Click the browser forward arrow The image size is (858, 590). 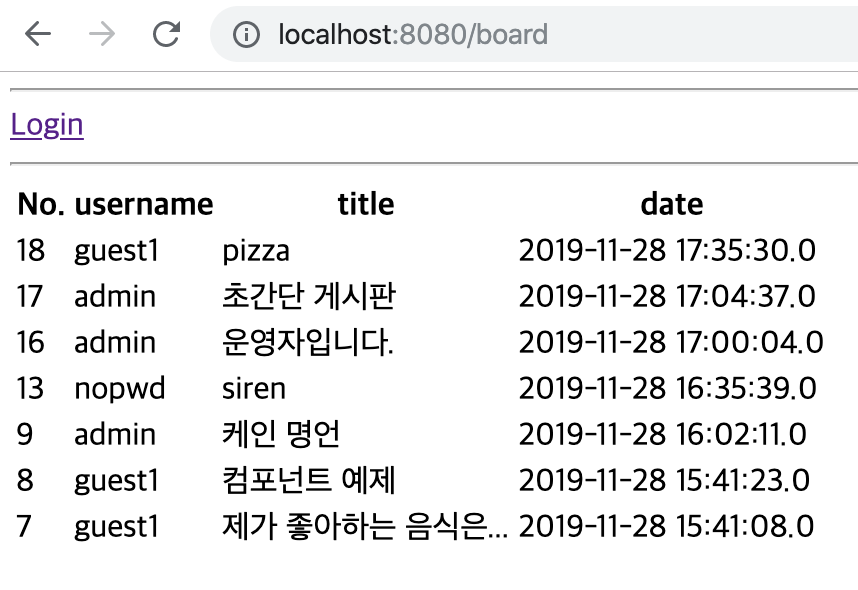pos(101,35)
